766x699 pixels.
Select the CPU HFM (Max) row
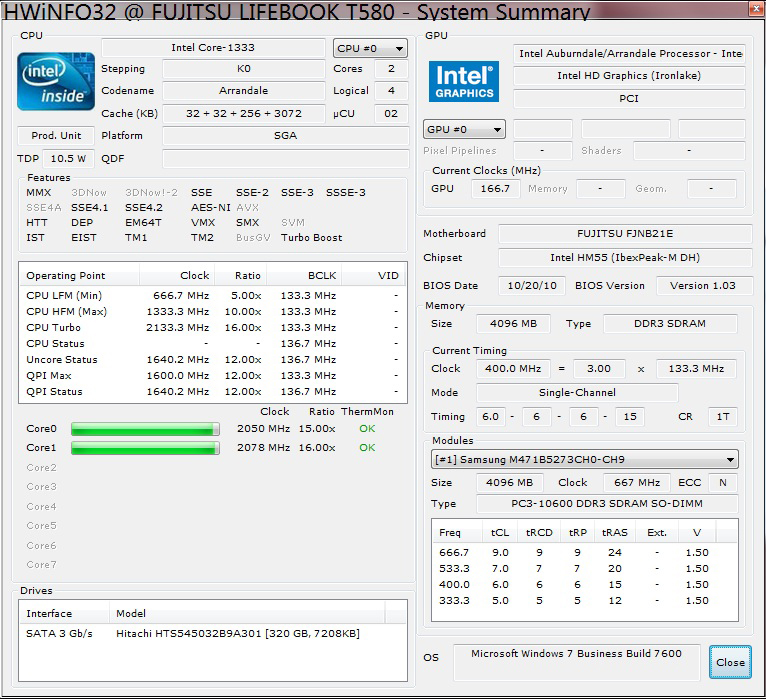213,312
